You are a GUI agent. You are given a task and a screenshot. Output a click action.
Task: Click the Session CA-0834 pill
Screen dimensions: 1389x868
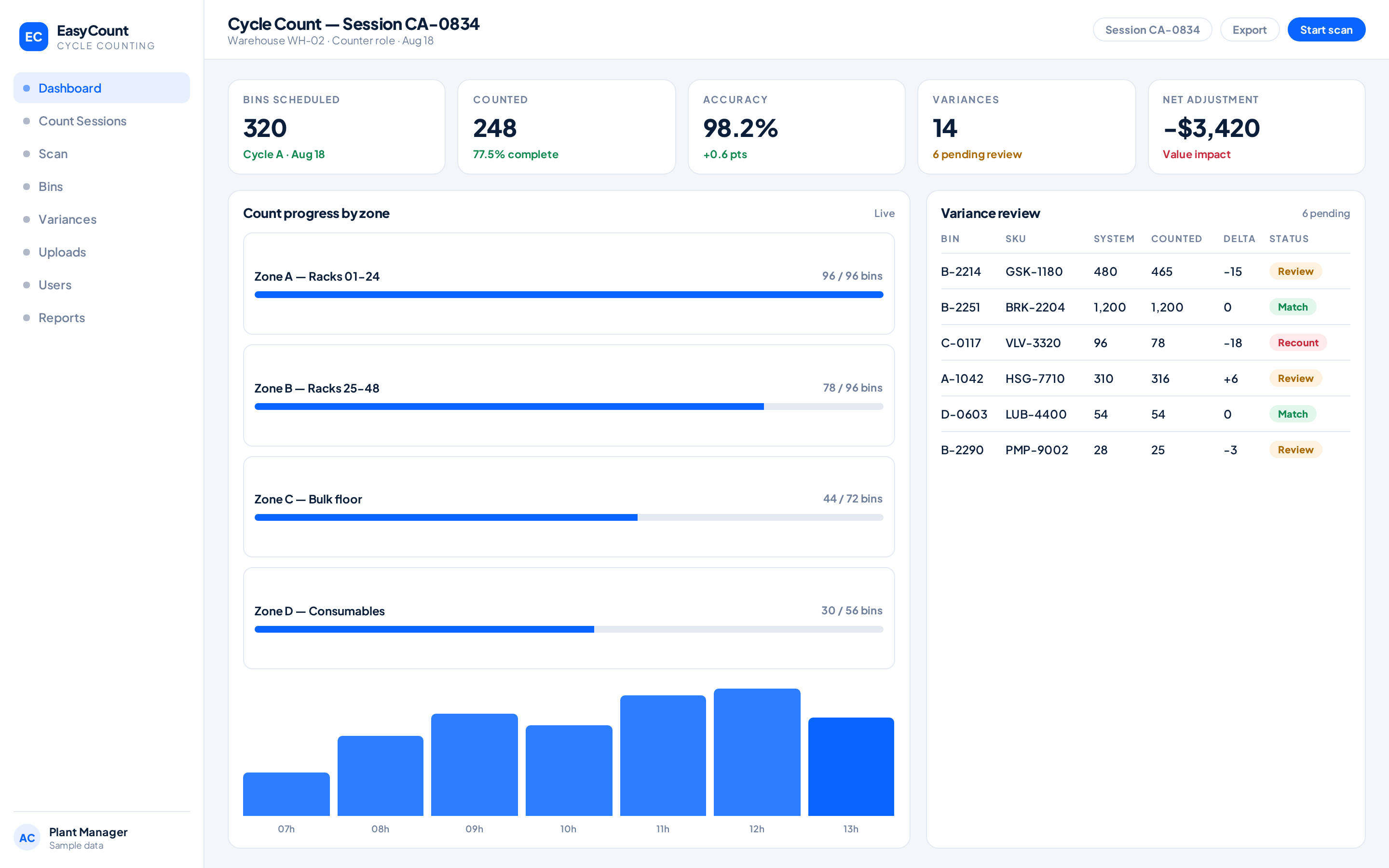(1152, 30)
